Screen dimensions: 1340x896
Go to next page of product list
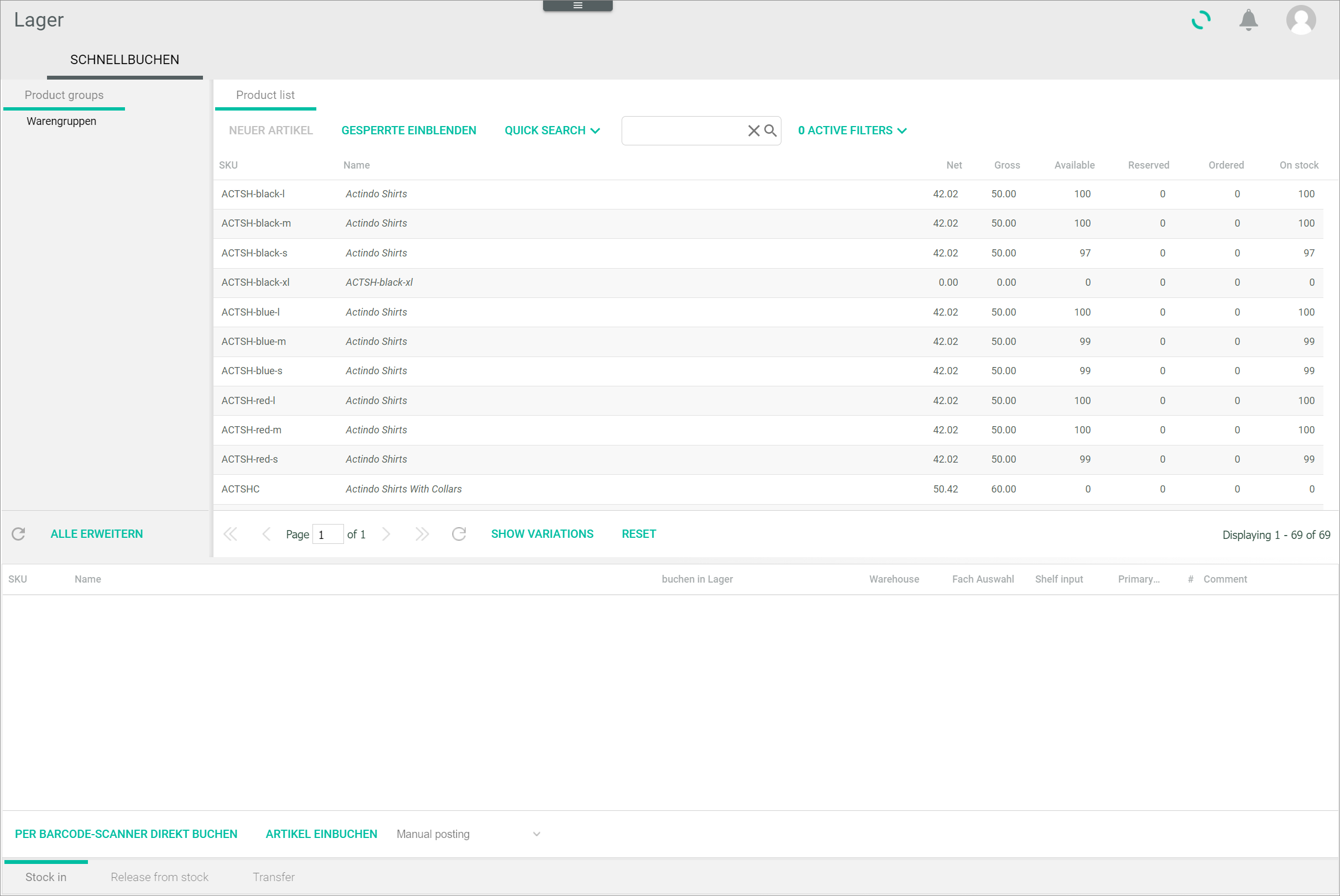[386, 534]
